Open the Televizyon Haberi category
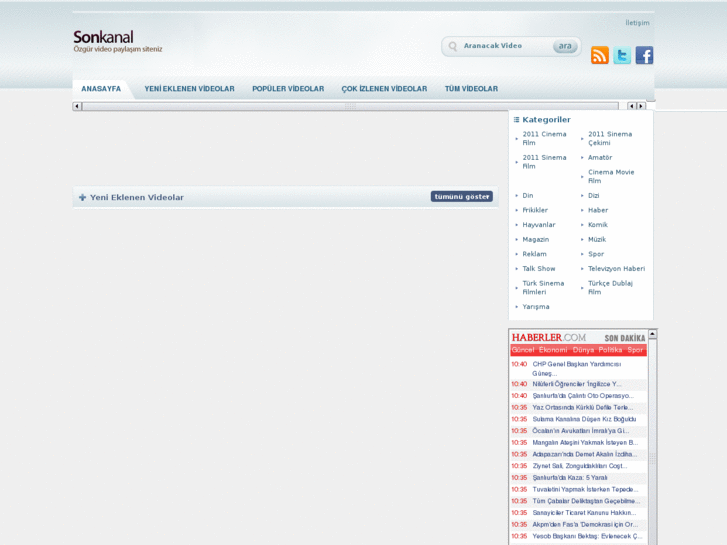Image resolution: width=727 pixels, height=545 pixels. tap(616, 269)
